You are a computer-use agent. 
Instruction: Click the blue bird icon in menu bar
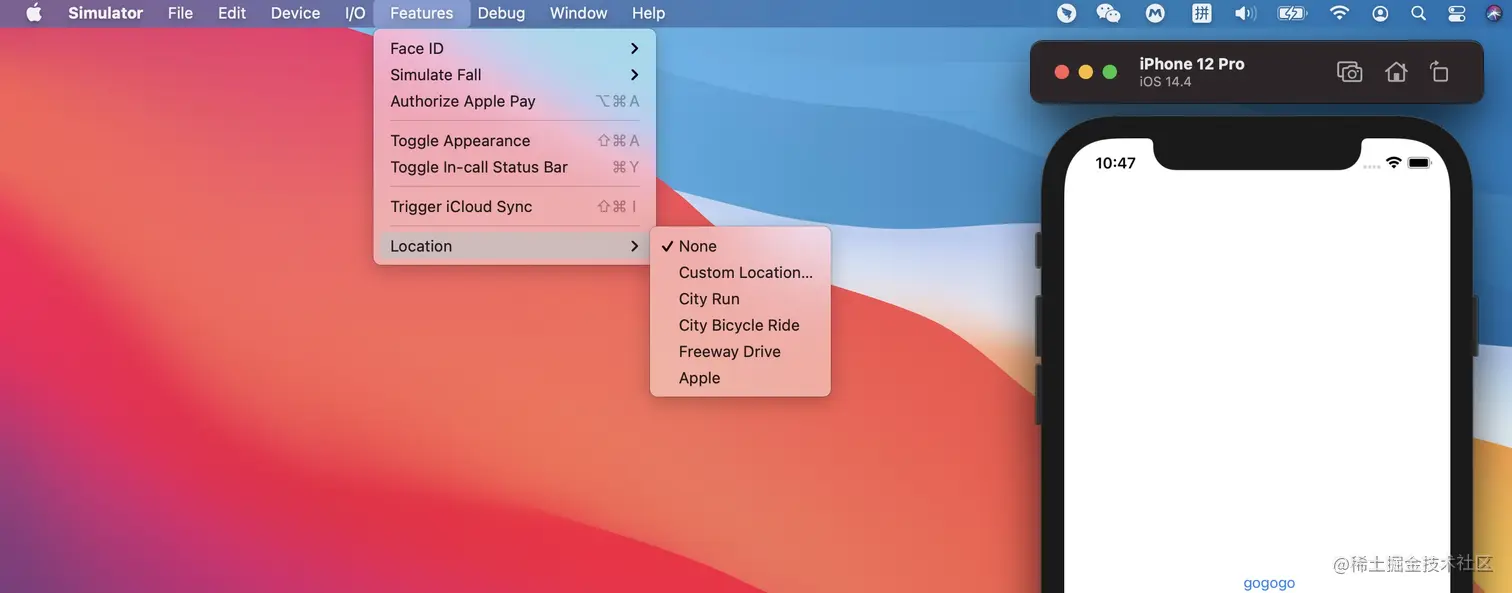(x=1067, y=13)
